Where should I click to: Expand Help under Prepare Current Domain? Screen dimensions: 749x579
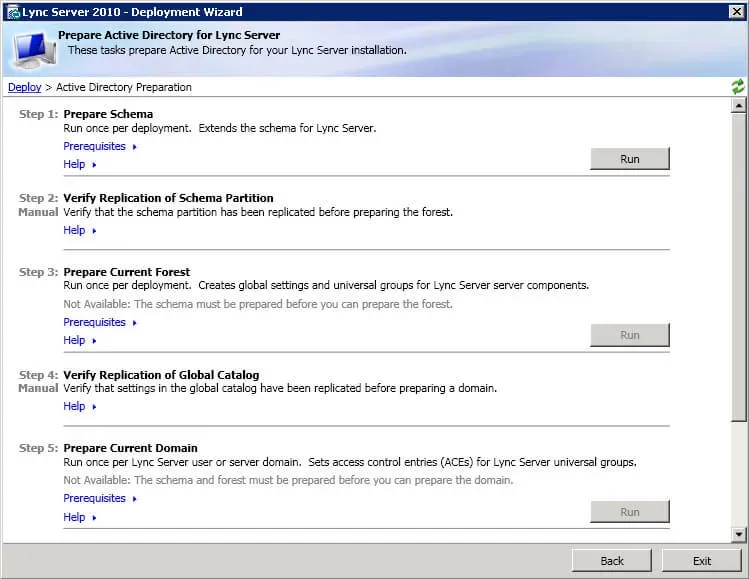point(80,517)
